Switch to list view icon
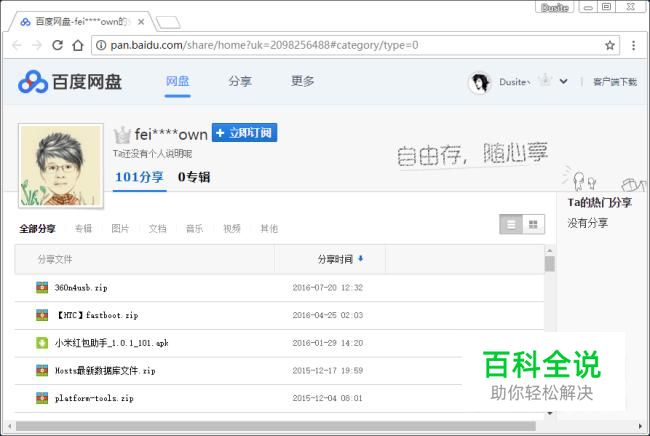 pyautogui.click(x=511, y=225)
